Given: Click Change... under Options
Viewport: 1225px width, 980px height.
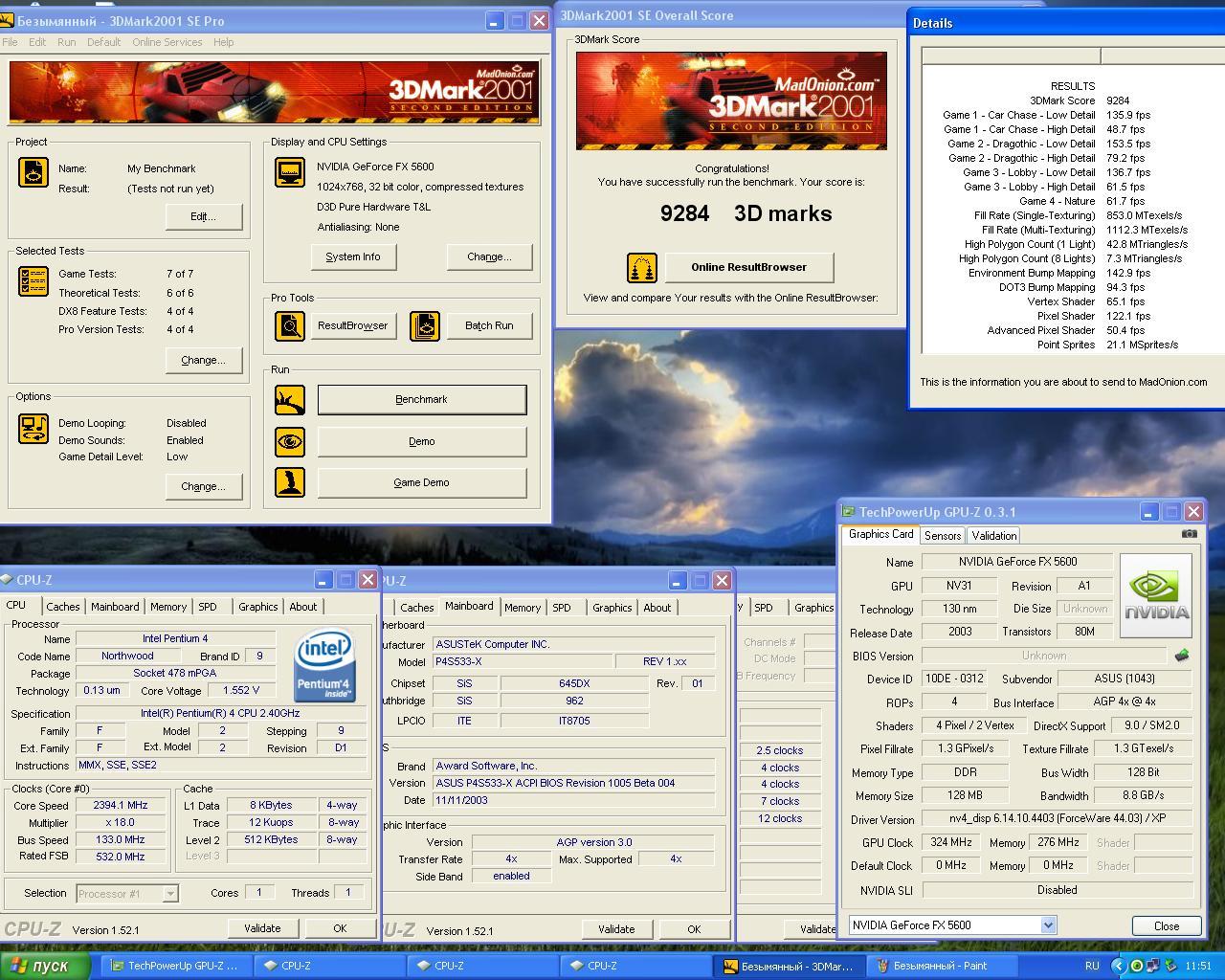Looking at the screenshot, I should click(203, 486).
